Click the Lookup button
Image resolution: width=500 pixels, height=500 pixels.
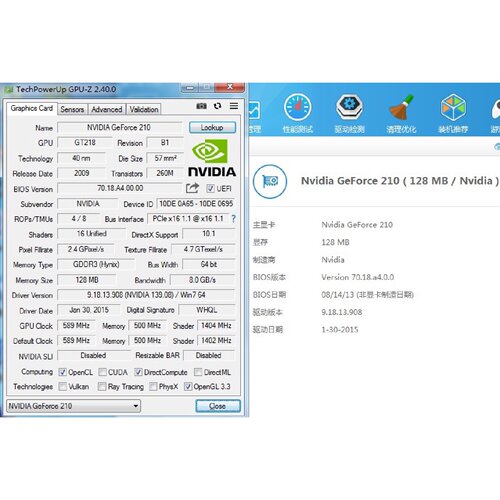point(212,127)
